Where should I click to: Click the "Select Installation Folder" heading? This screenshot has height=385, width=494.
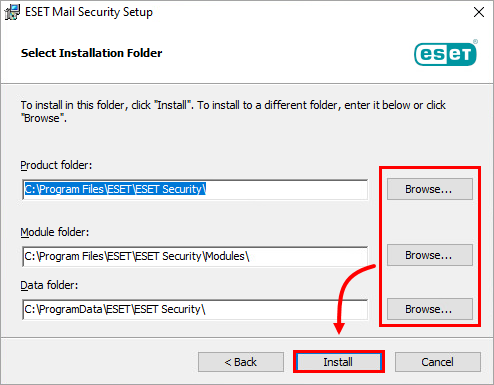tap(91, 53)
